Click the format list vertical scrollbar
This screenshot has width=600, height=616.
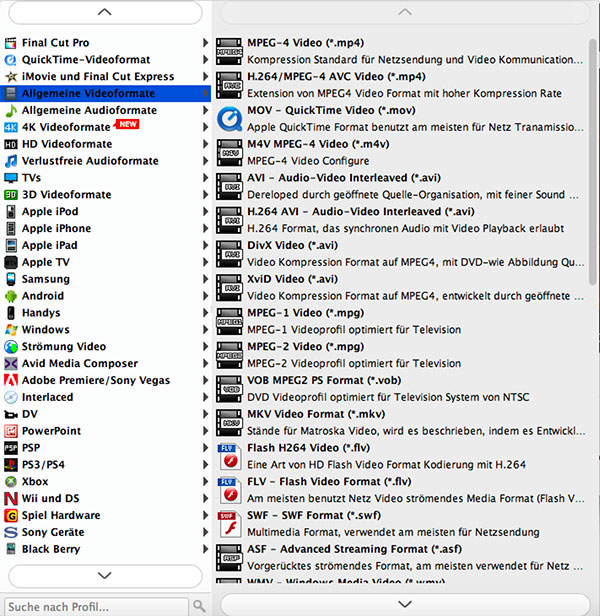[593, 162]
